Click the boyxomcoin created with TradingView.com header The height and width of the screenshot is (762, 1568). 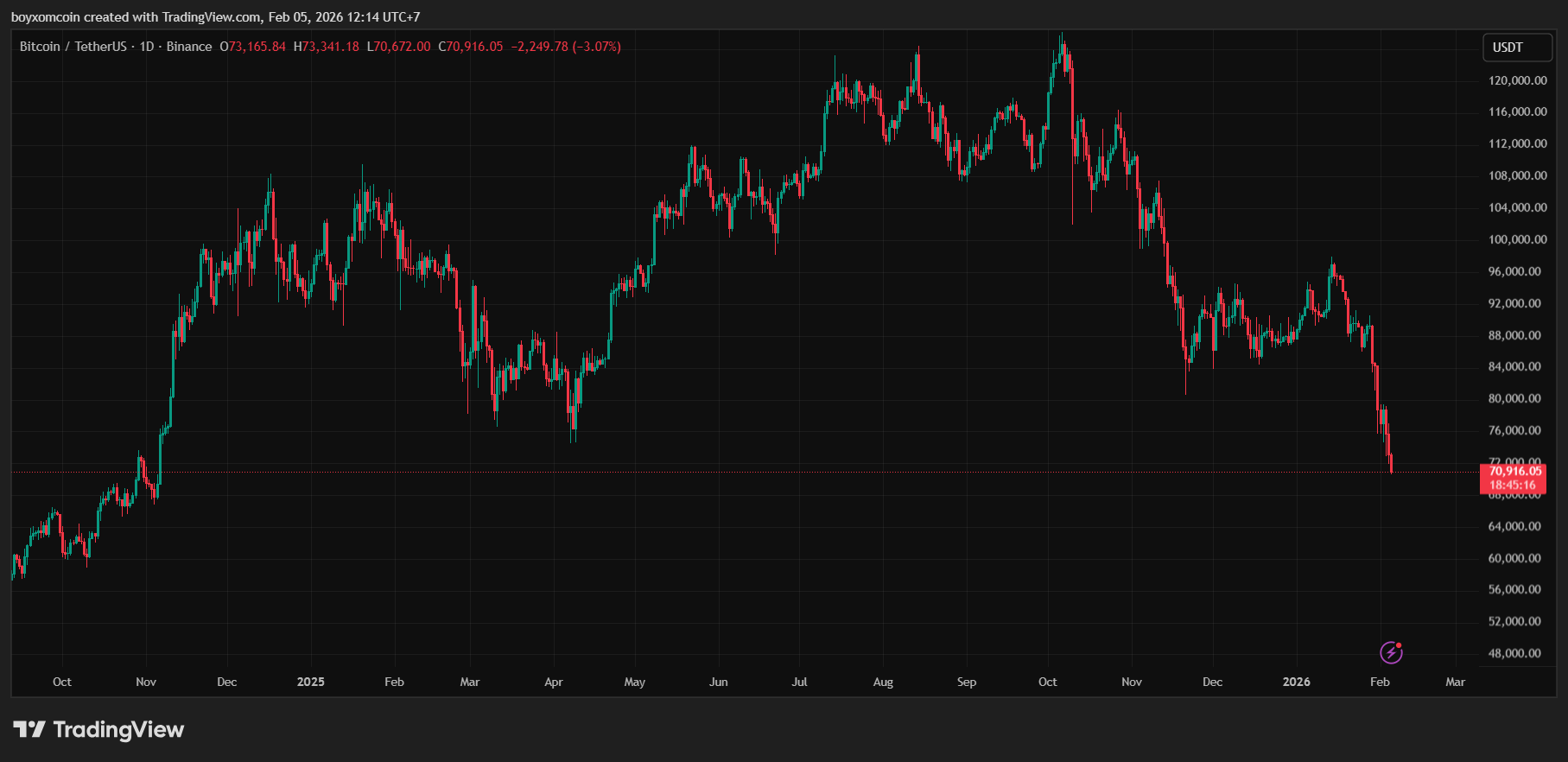point(215,17)
